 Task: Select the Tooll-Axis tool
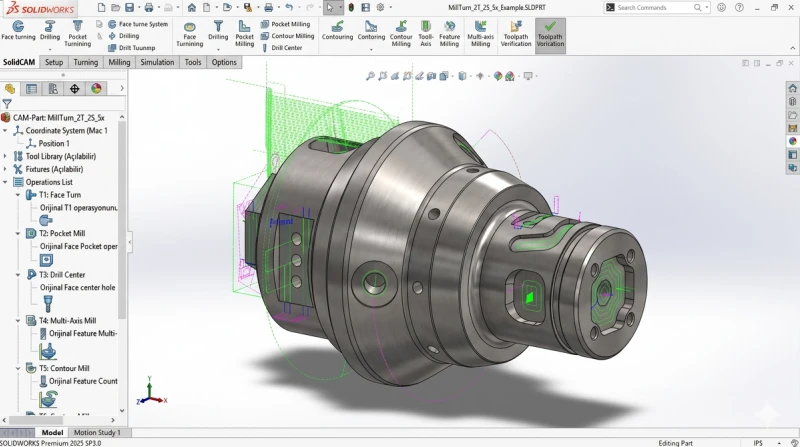(x=426, y=34)
